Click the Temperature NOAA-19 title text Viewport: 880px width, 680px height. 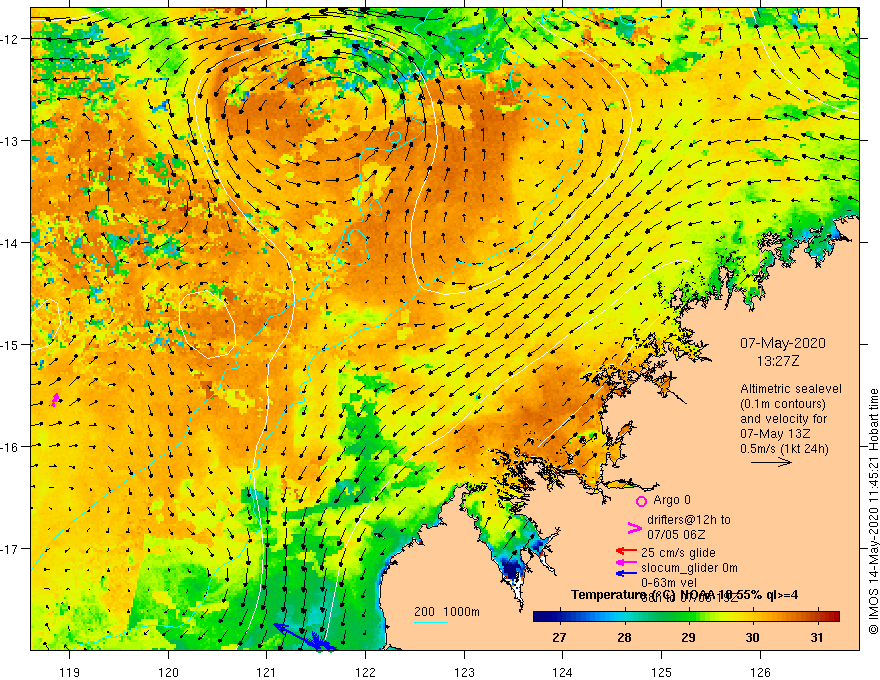point(684,595)
